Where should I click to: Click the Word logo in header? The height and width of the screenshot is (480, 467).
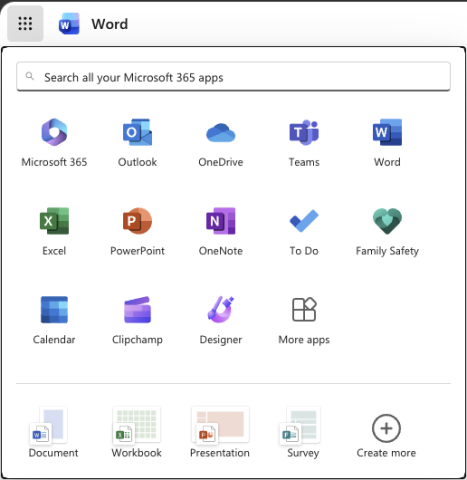69,24
